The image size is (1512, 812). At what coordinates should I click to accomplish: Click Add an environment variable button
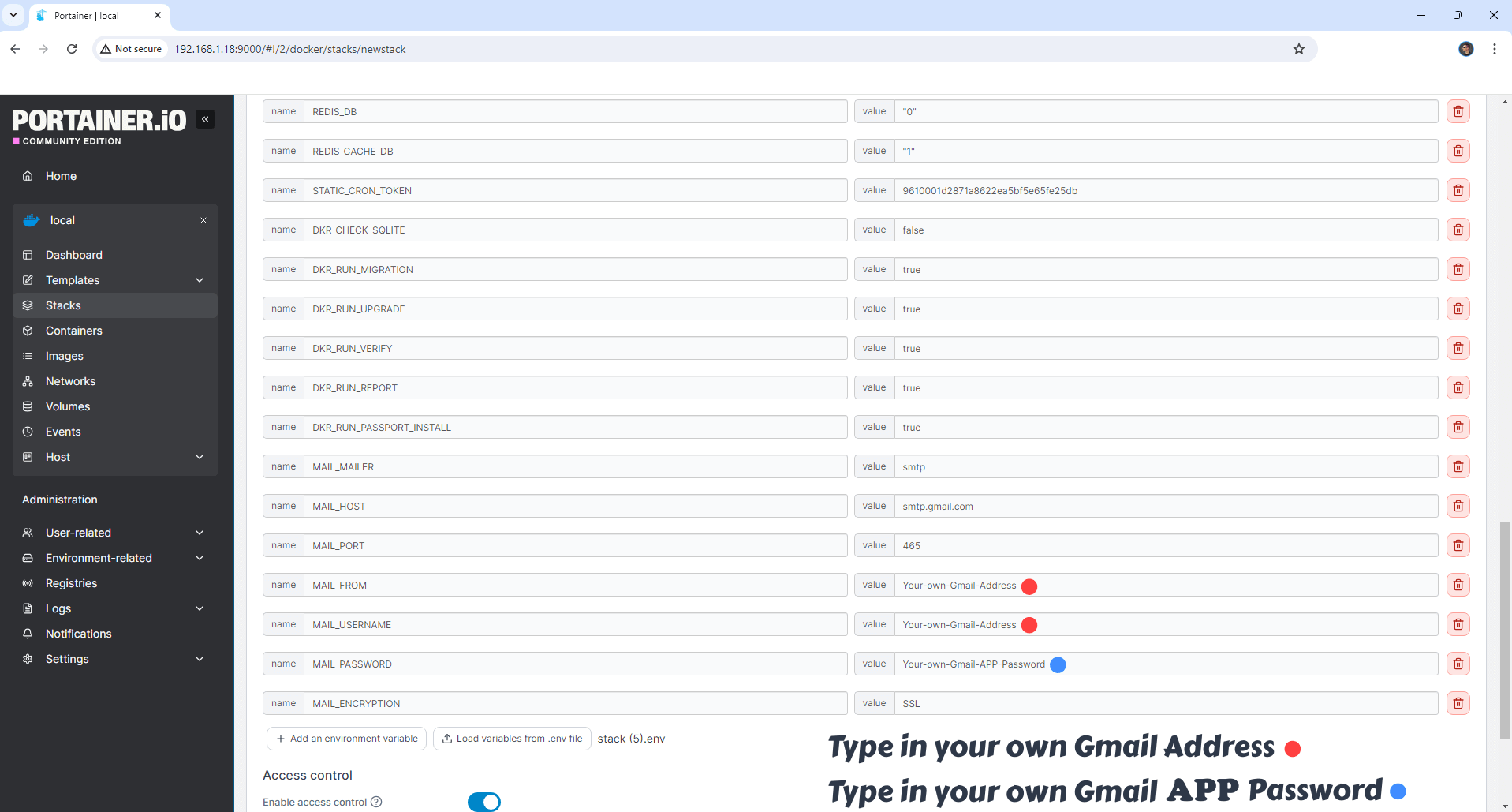347,739
